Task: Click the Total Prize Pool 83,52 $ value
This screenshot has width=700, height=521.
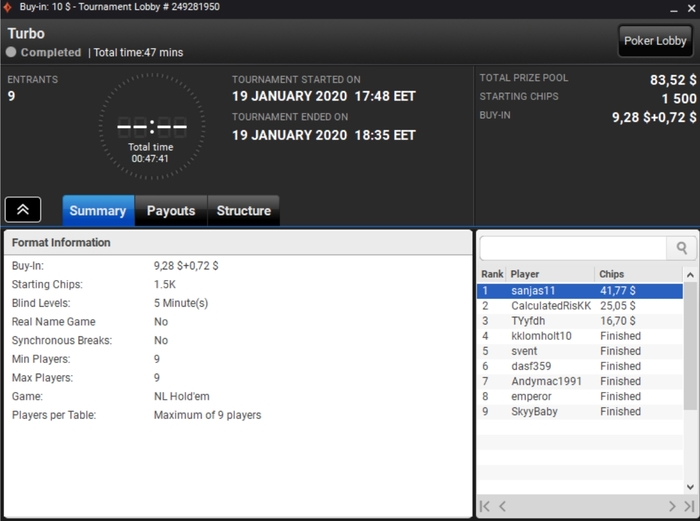Action: click(x=673, y=80)
